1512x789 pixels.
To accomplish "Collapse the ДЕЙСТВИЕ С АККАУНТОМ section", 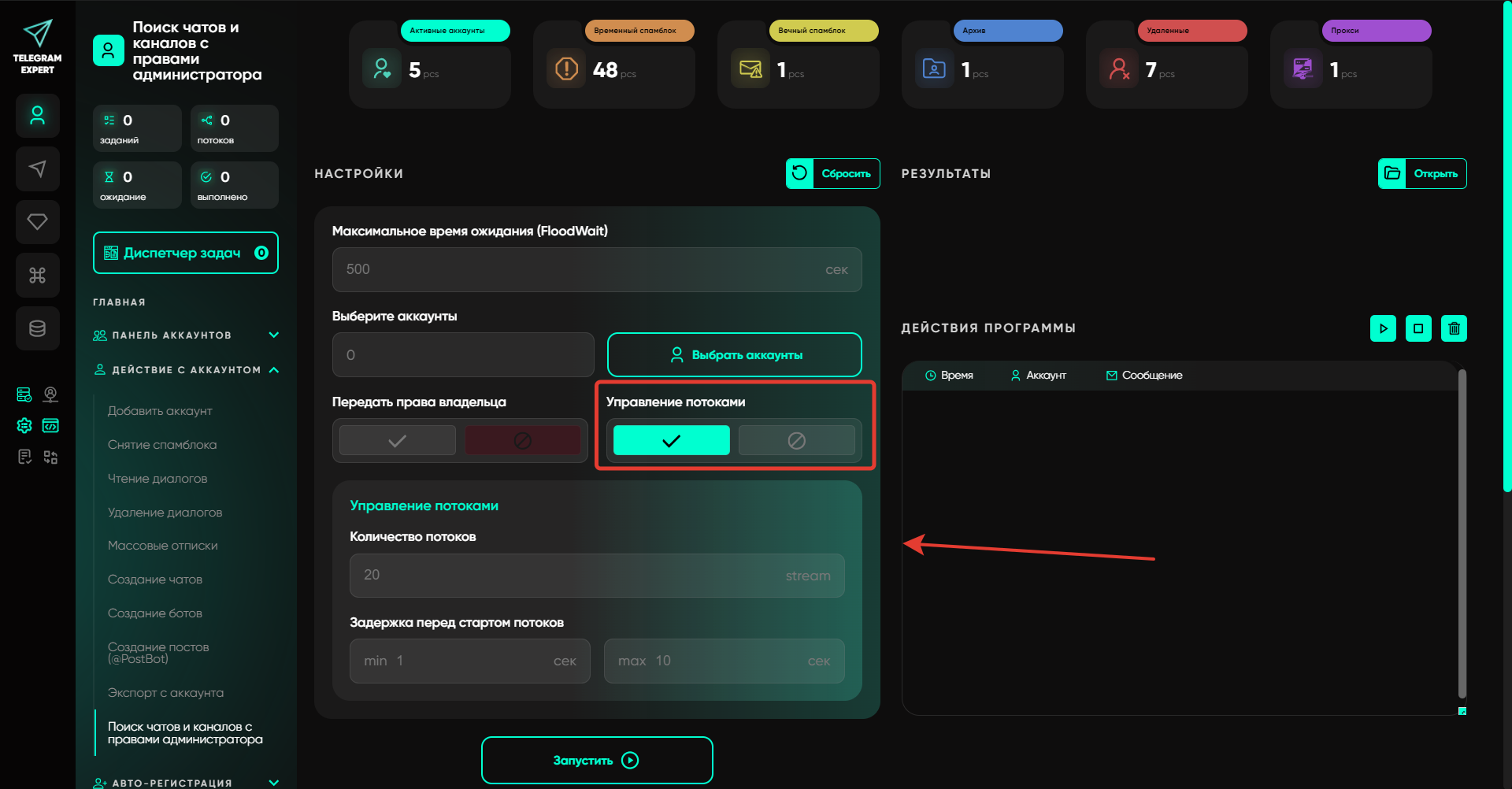I will [x=273, y=370].
